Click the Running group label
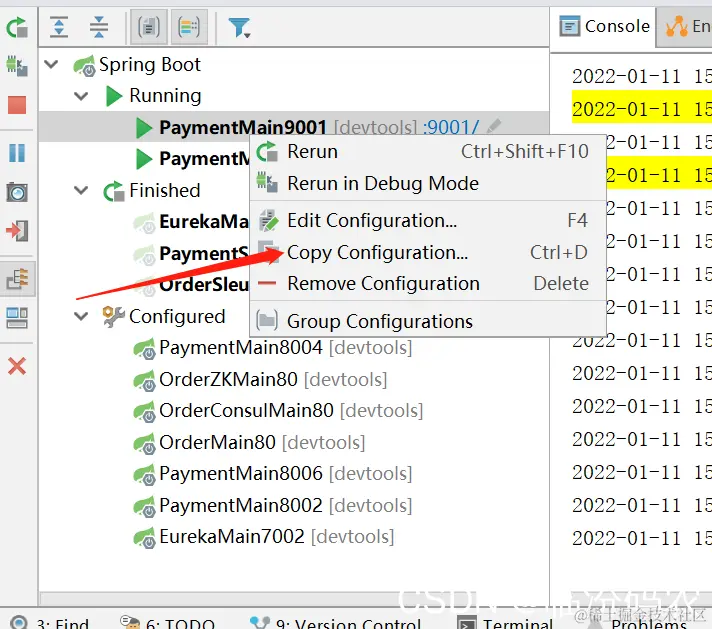 click(165, 96)
